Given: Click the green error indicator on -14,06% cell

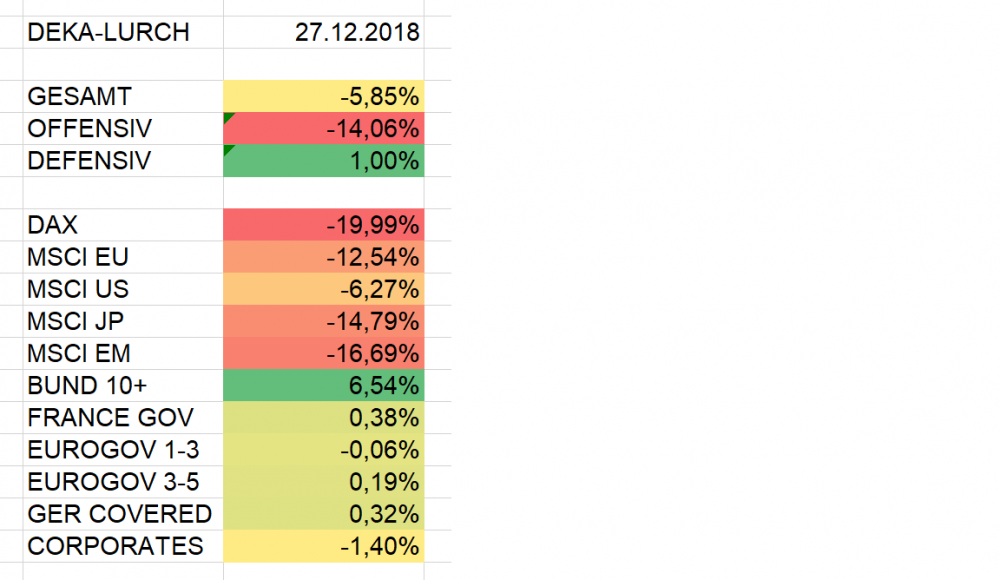Looking at the screenshot, I should pos(229,118).
